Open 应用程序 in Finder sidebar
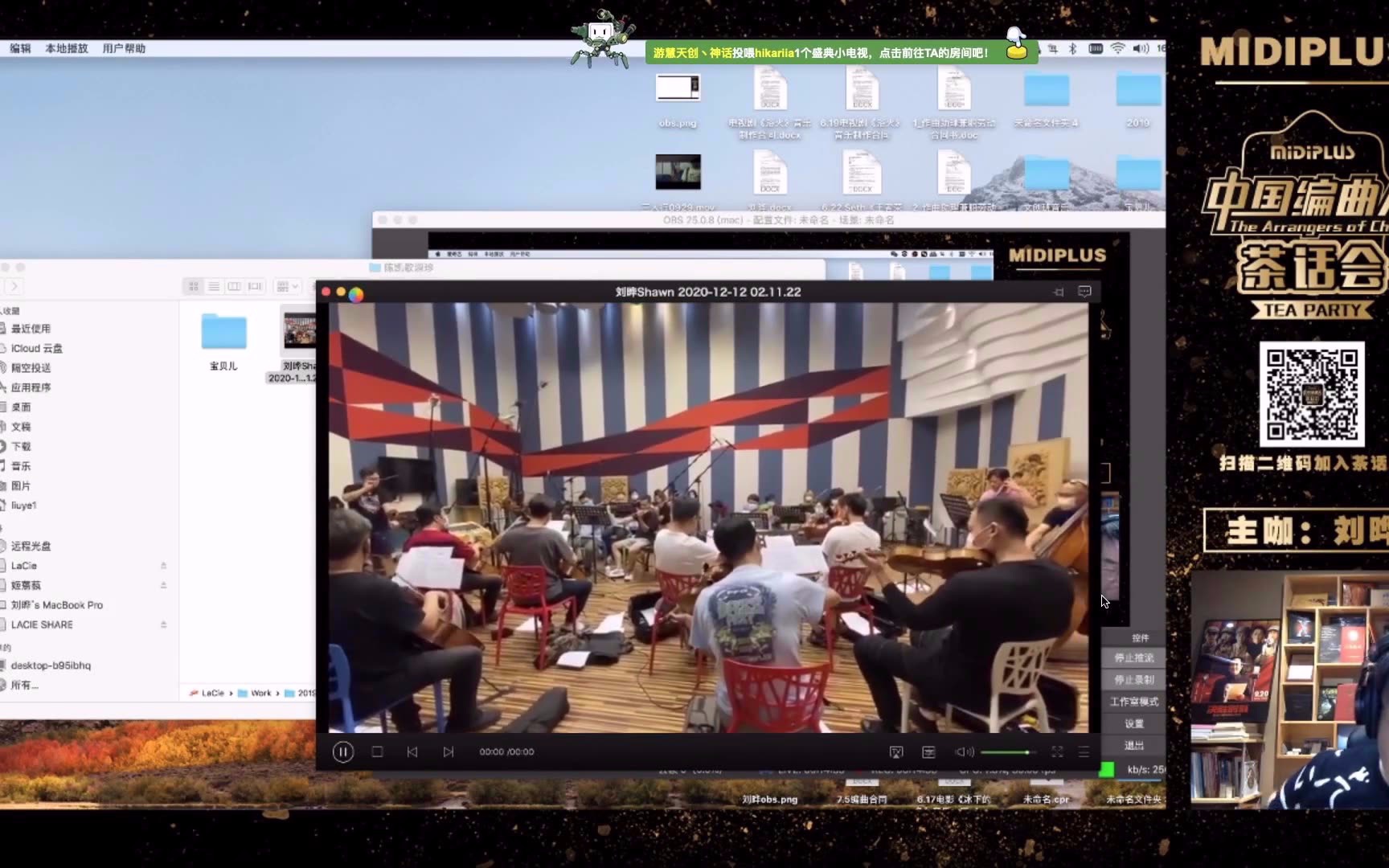This screenshot has height=868, width=1389. [31, 387]
